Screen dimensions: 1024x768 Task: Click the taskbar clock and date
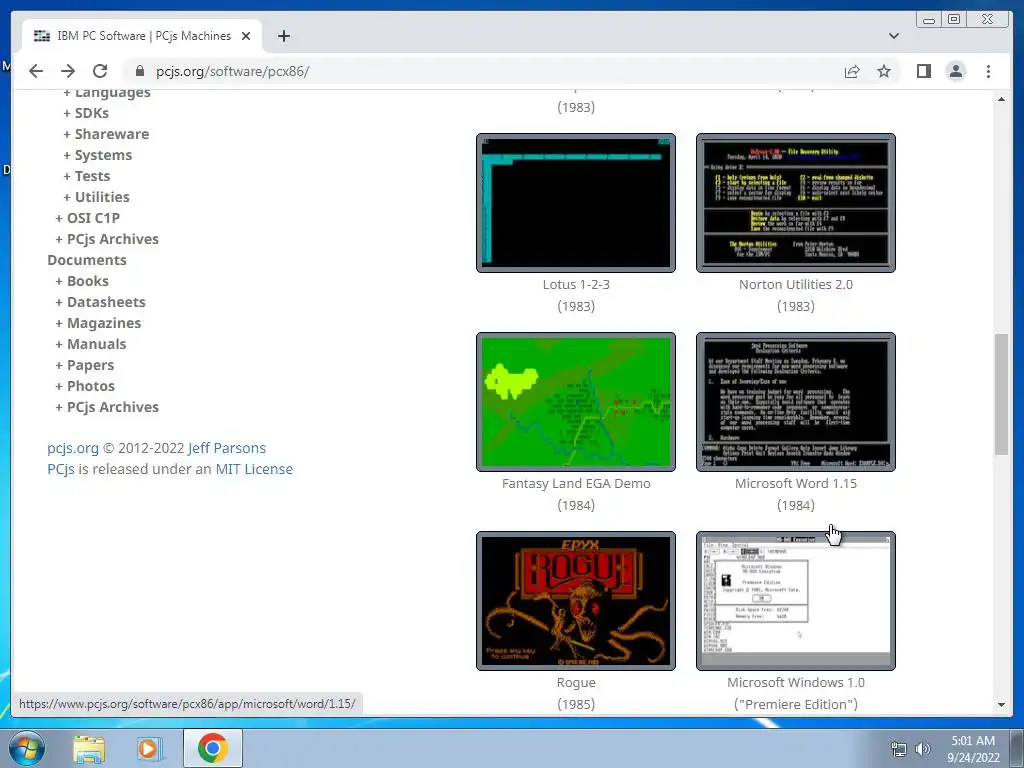coord(973,749)
